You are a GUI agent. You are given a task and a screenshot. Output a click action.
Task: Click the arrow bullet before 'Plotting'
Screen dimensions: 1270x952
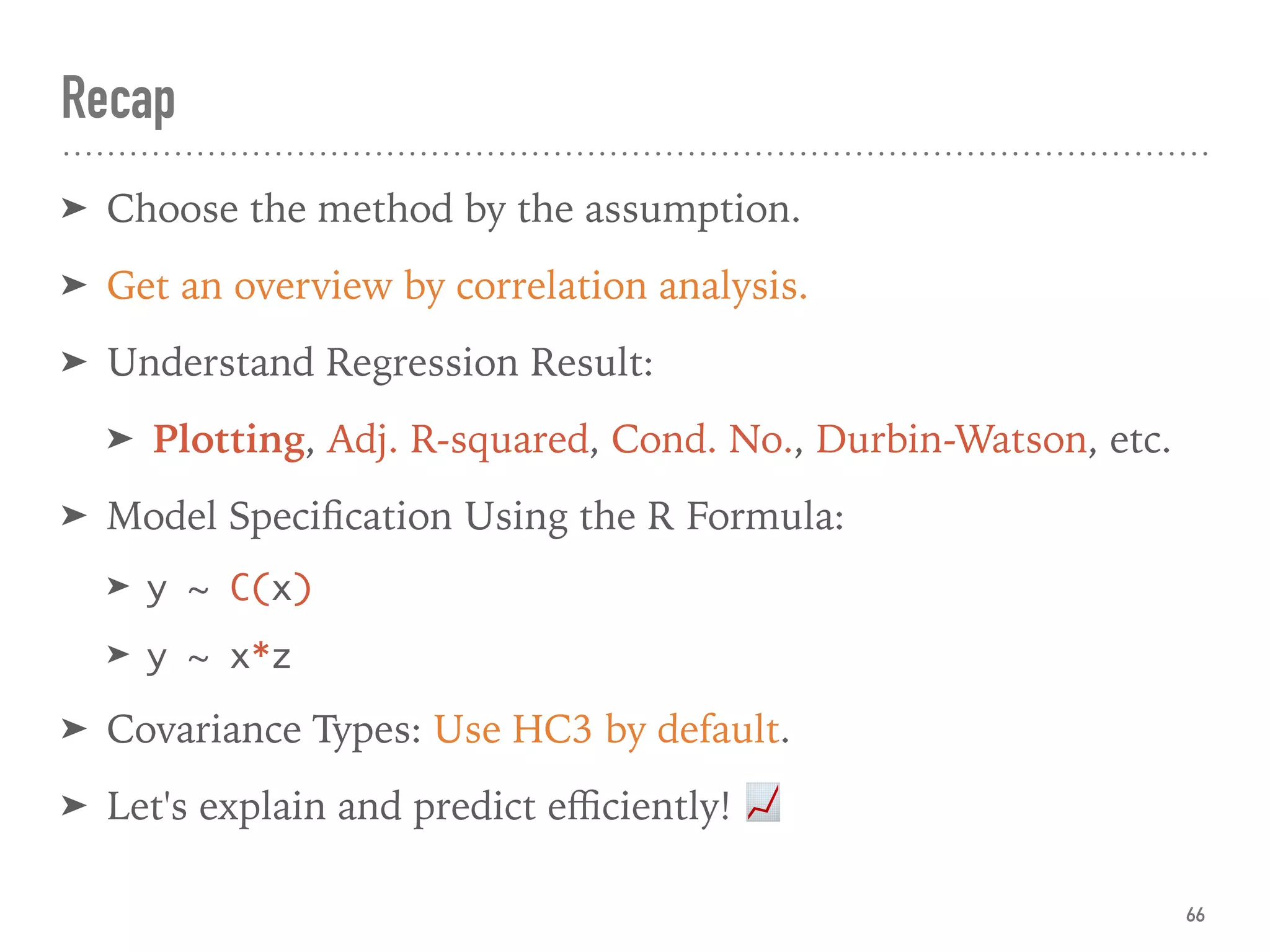coord(119,439)
